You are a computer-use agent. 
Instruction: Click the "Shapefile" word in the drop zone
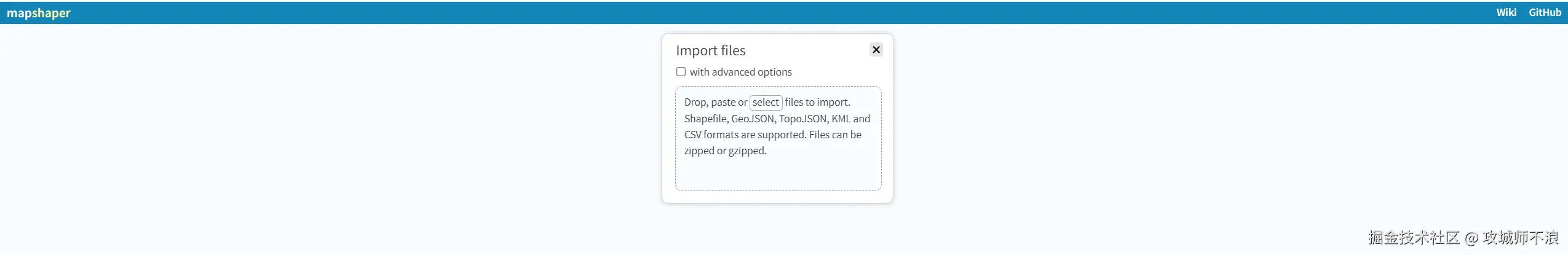[x=705, y=119]
